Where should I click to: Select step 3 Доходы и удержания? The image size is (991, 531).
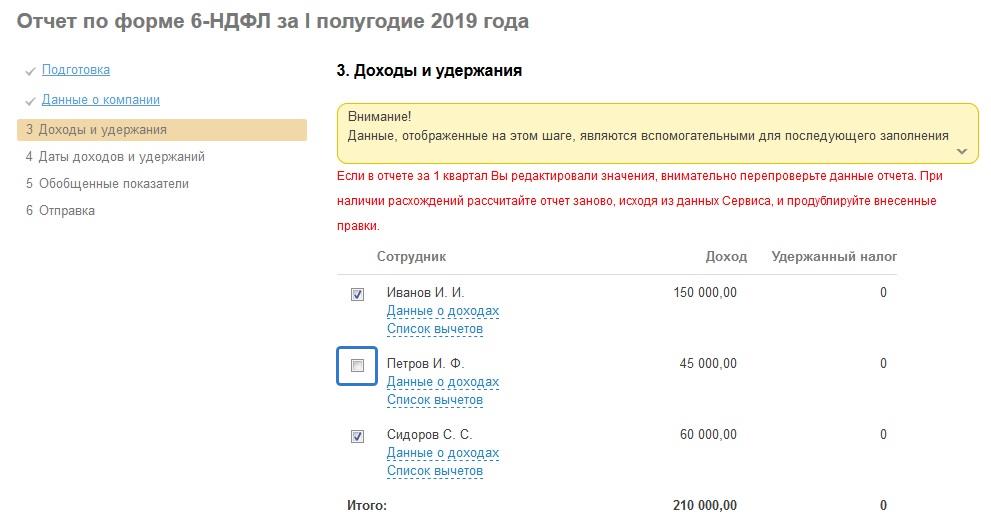96,130
